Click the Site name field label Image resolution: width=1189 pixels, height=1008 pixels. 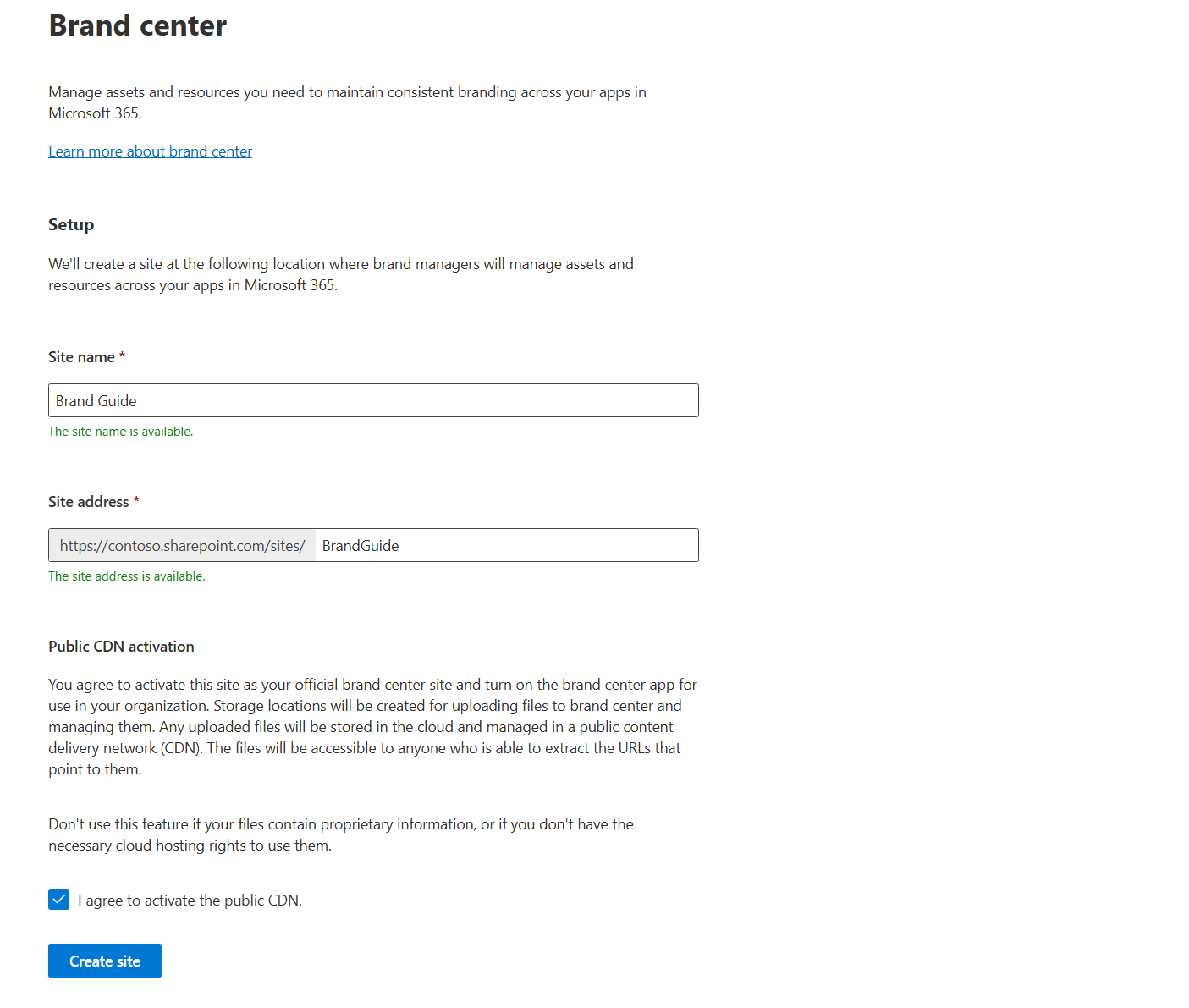(x=81, y=357)
